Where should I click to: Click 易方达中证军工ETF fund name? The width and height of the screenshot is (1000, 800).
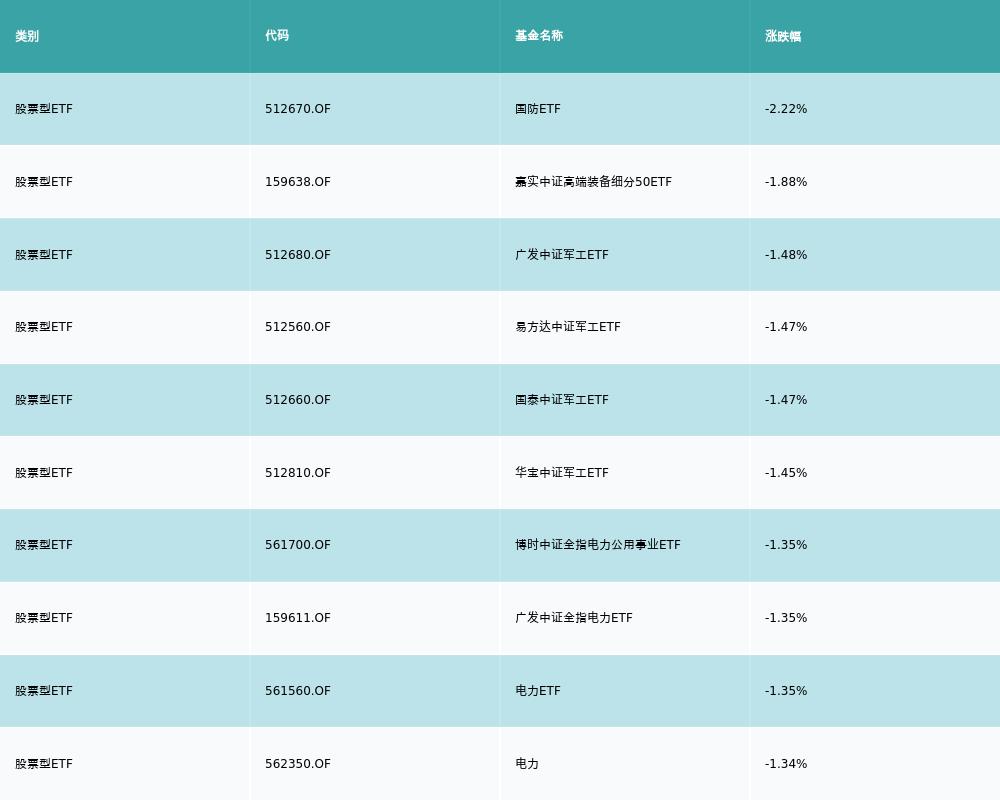568,327
